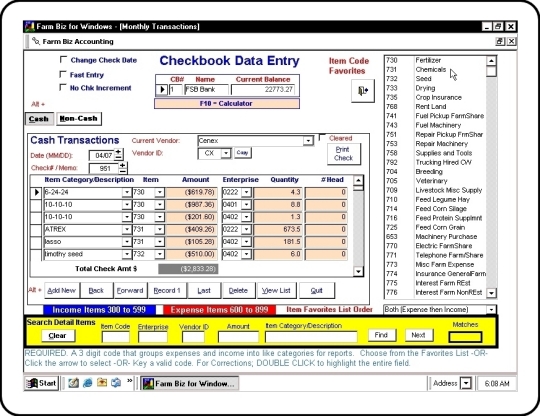Click the Back button

pos(96,291)
